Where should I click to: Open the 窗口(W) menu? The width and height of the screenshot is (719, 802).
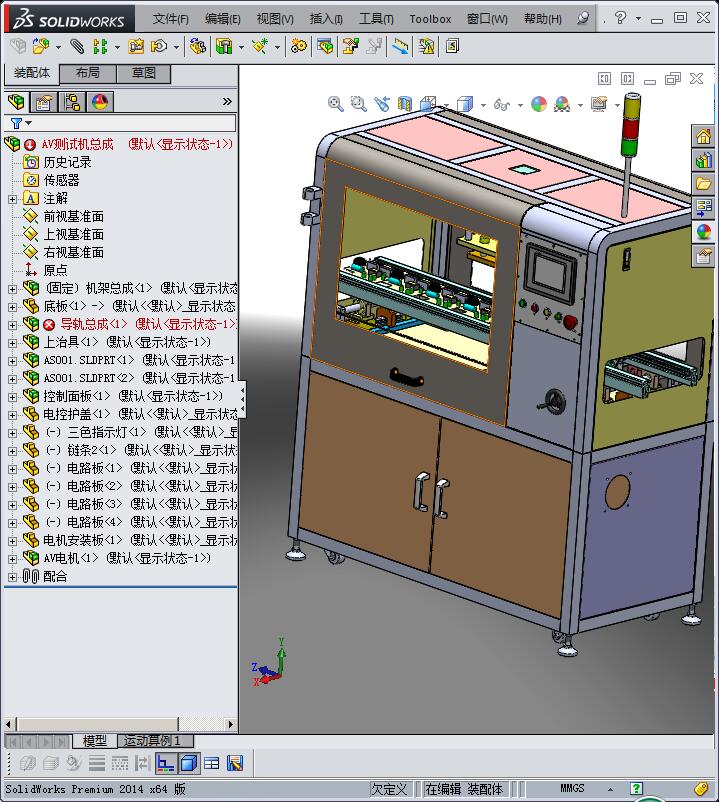pyautogui.click(x=487, y=19)
